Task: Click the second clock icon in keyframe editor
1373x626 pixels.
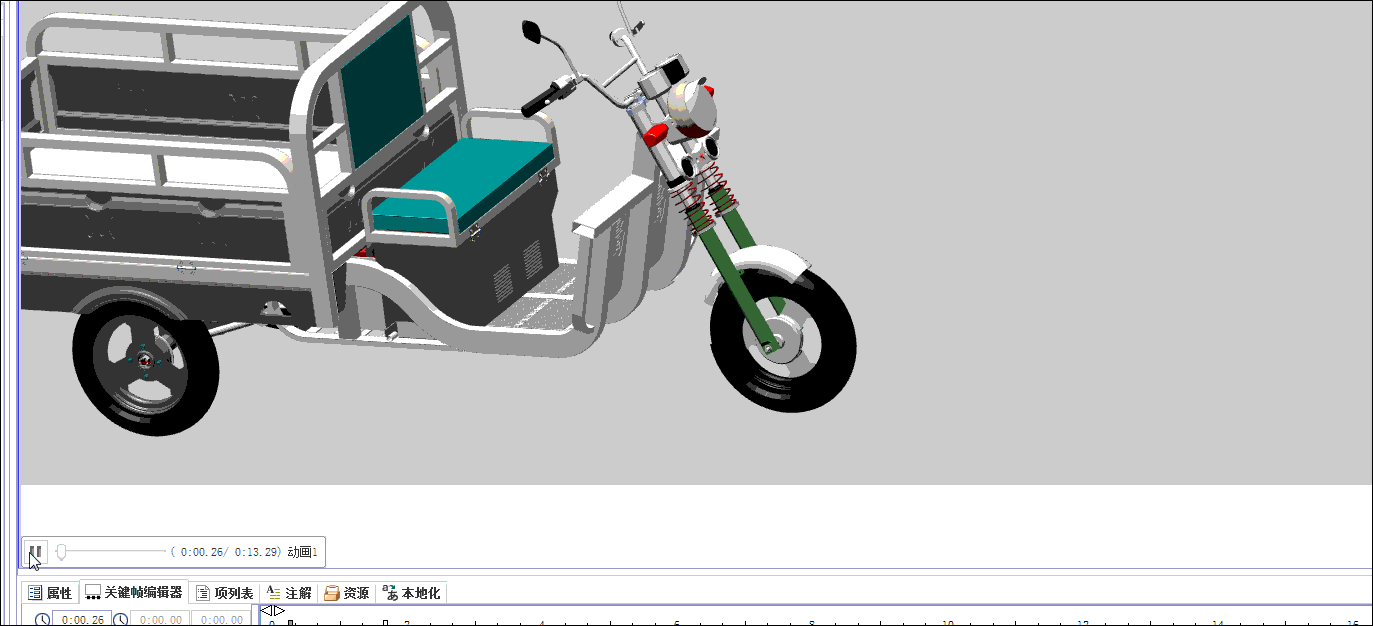Action: pyautogui.click(x=120, y=619)
